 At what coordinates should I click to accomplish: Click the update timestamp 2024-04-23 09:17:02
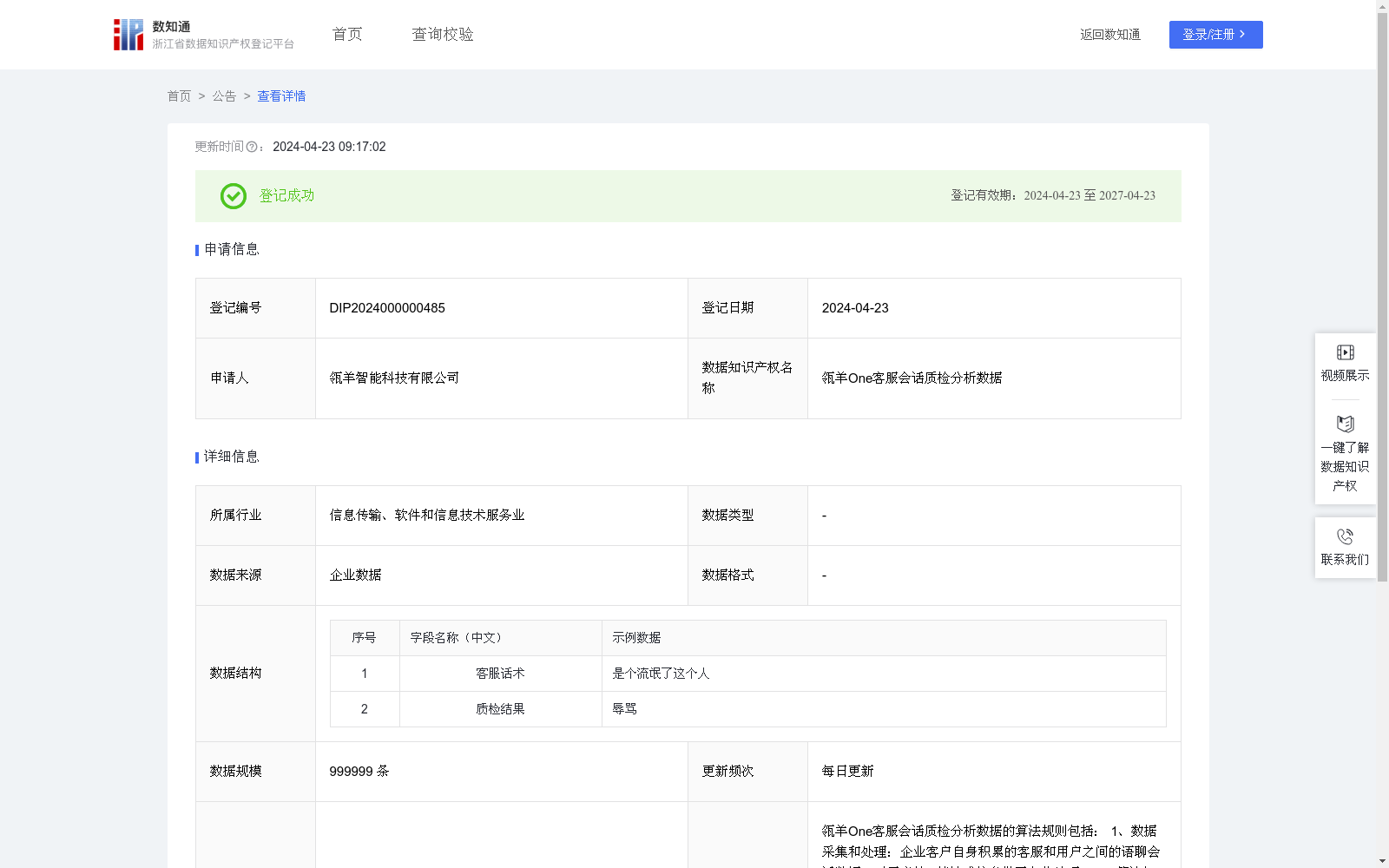(x=329, y=148)
